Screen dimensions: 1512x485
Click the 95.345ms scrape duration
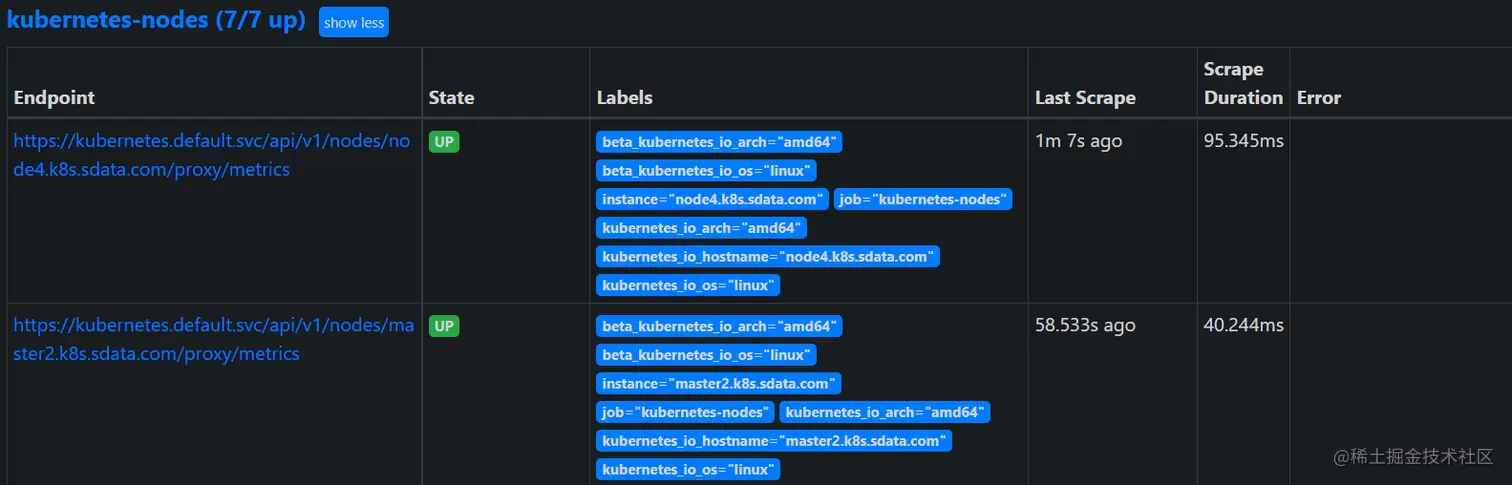(1244, 142)
